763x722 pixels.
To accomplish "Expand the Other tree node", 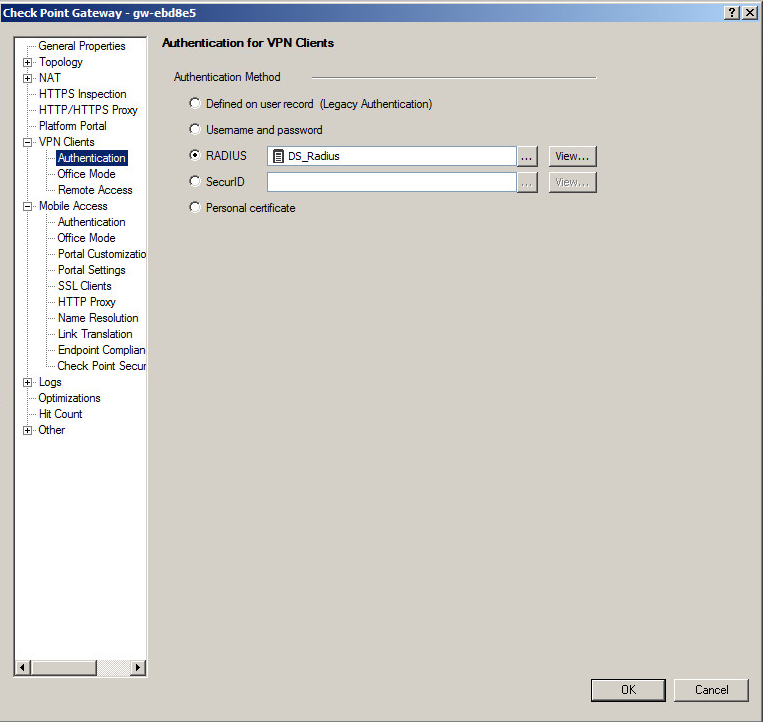I will (28, 430).
